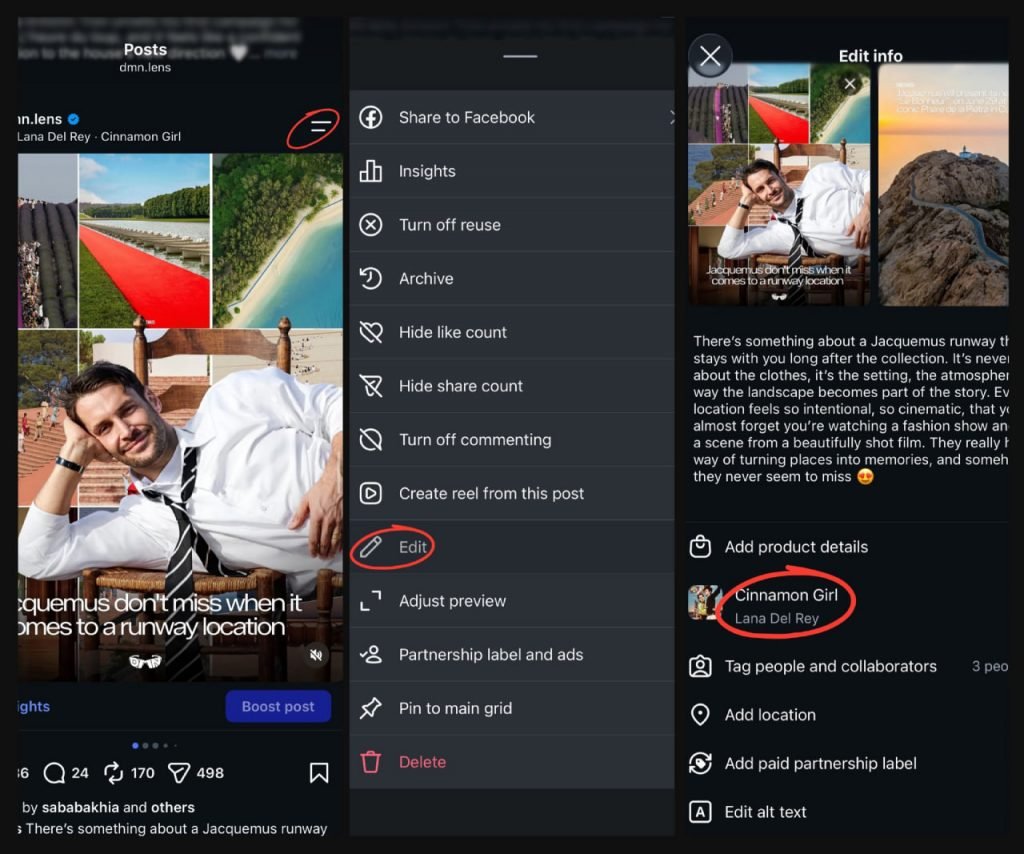Tap the Adjust preview crop-corners icon
The image size is (1024, 854).
(371, 601)
